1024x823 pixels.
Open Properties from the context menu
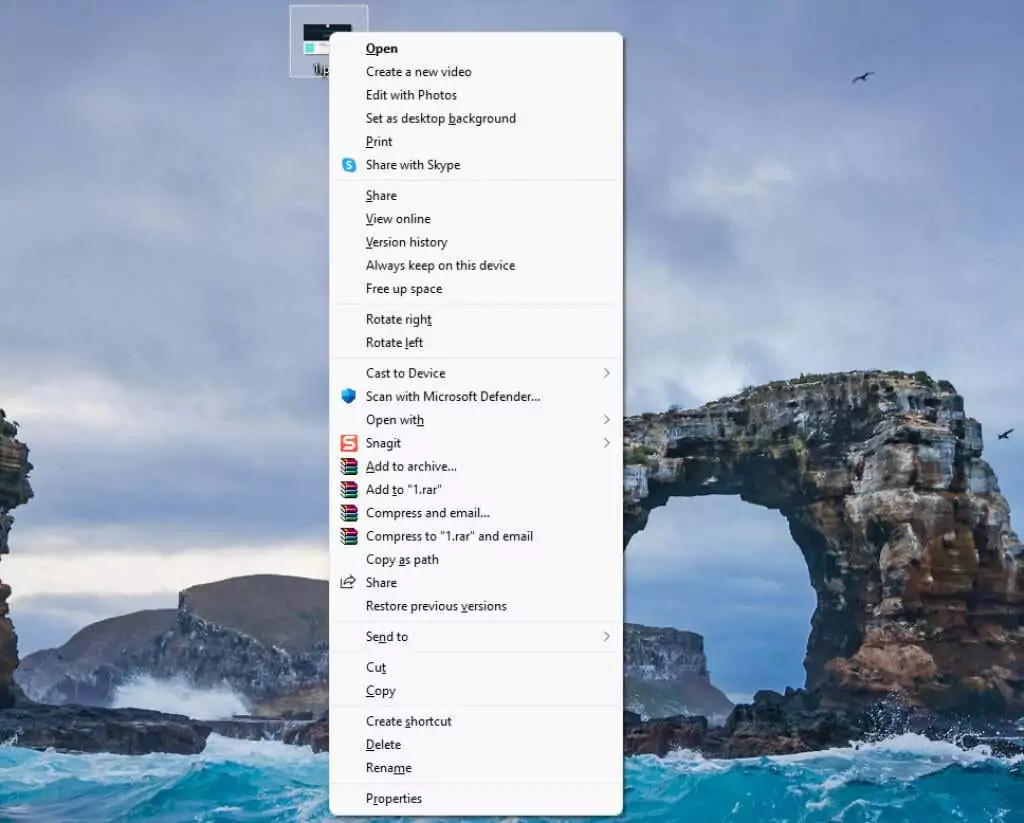393,798
